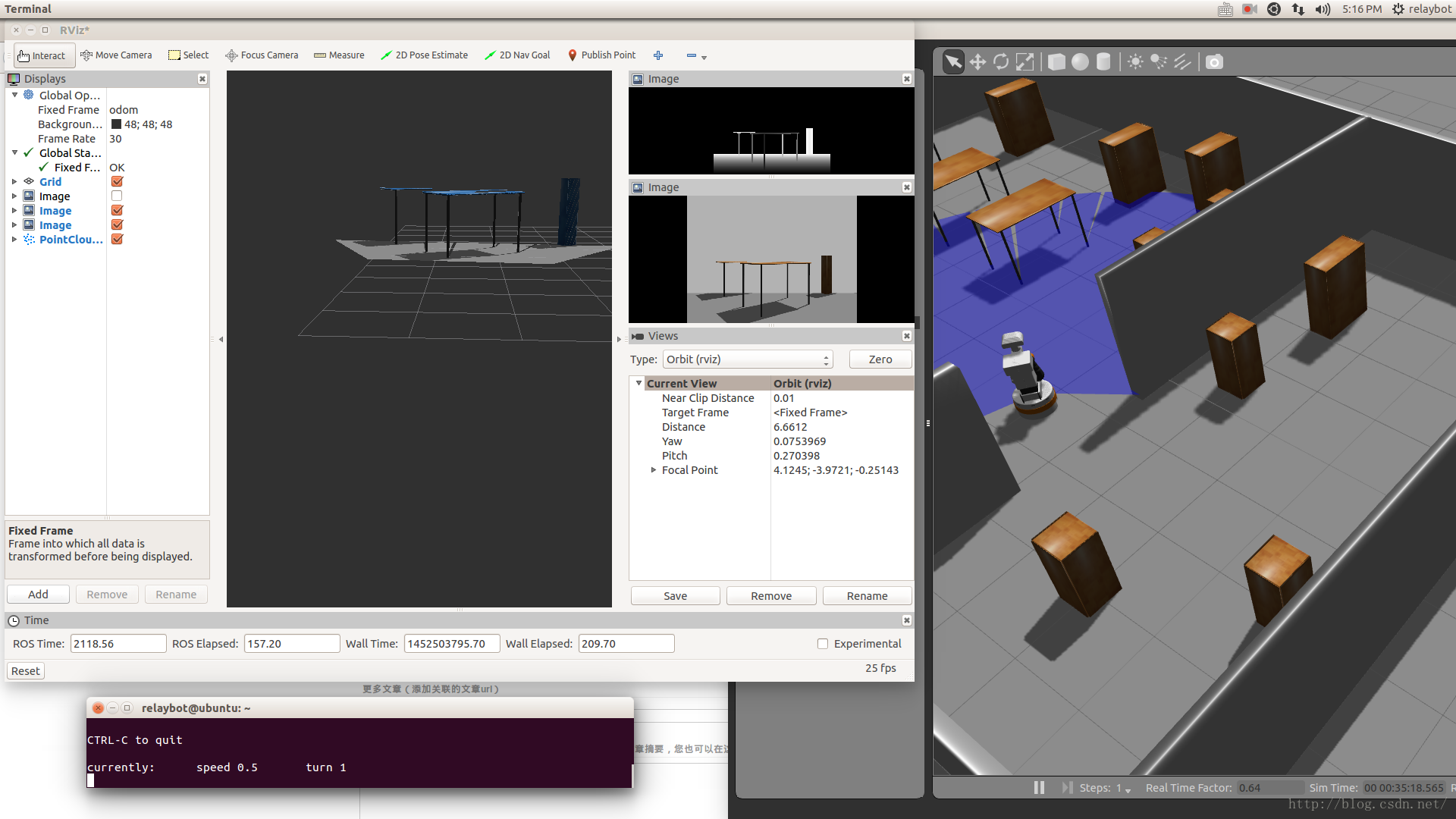Image resolution: width=1456 pixels, height=819 pixels.
Task: Open the view Type dropdown
Action: [748, 359]
